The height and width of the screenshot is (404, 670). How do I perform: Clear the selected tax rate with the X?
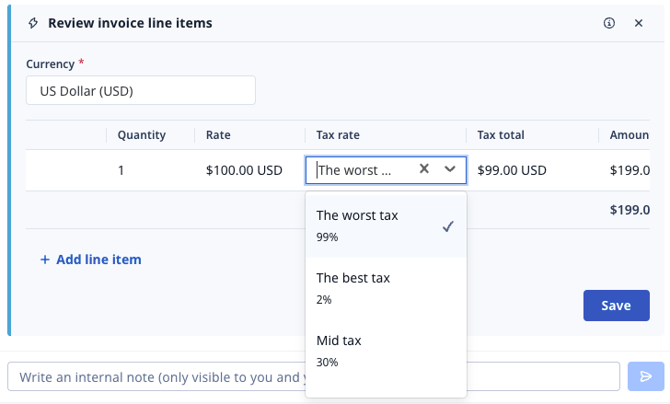pos(424,170)
